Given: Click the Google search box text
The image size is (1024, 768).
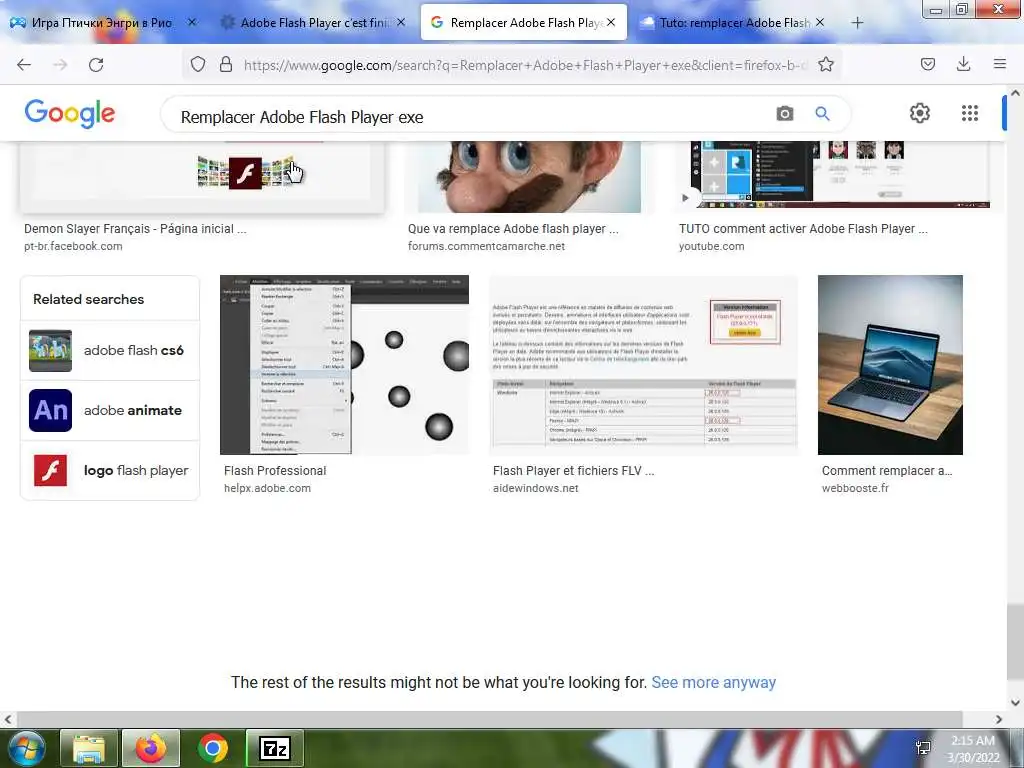Looking at the screenshot, I should (302, 117).
